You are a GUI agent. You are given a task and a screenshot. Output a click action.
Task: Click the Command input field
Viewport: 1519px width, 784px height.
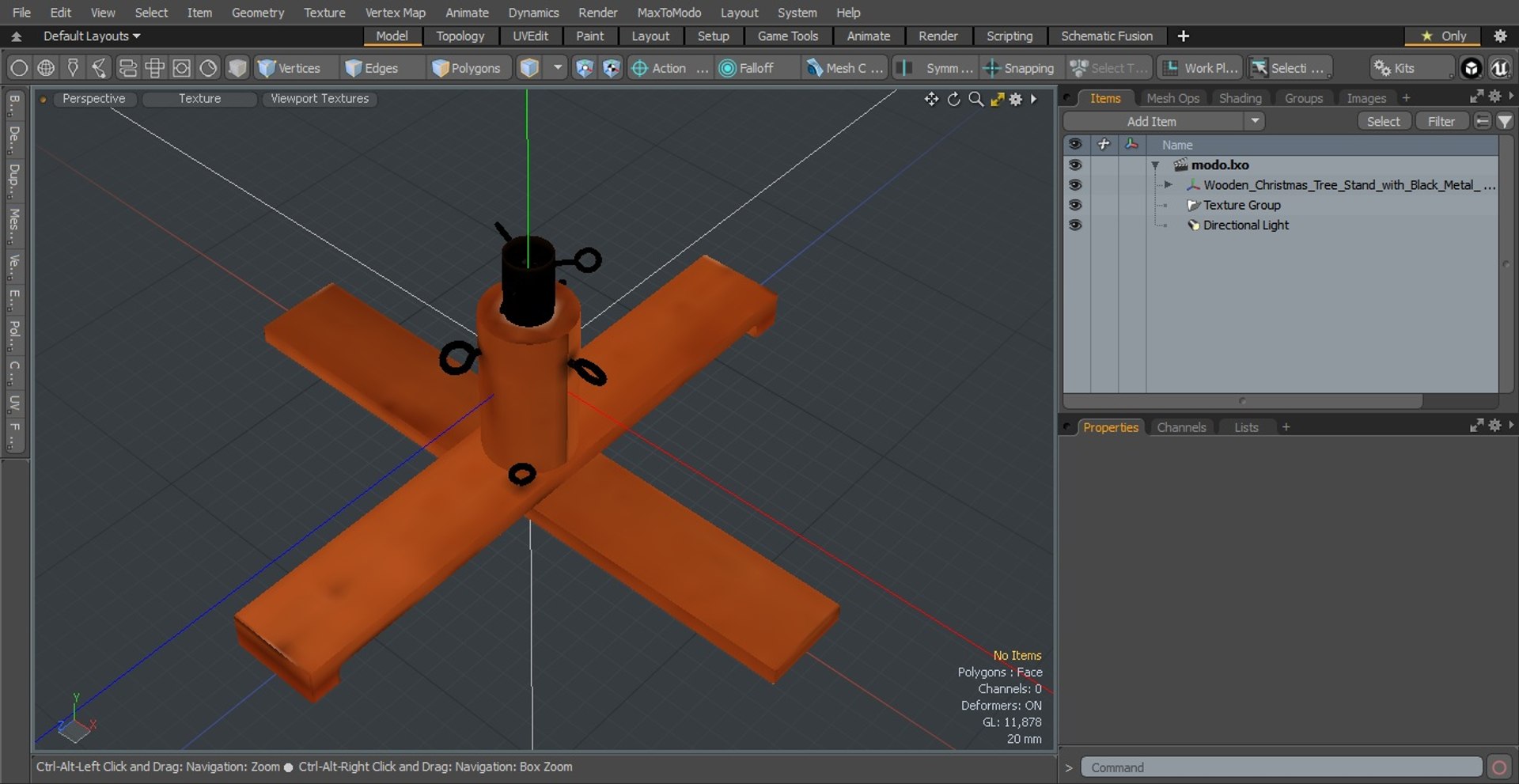pyautogui.click(x=1281, y=767)
